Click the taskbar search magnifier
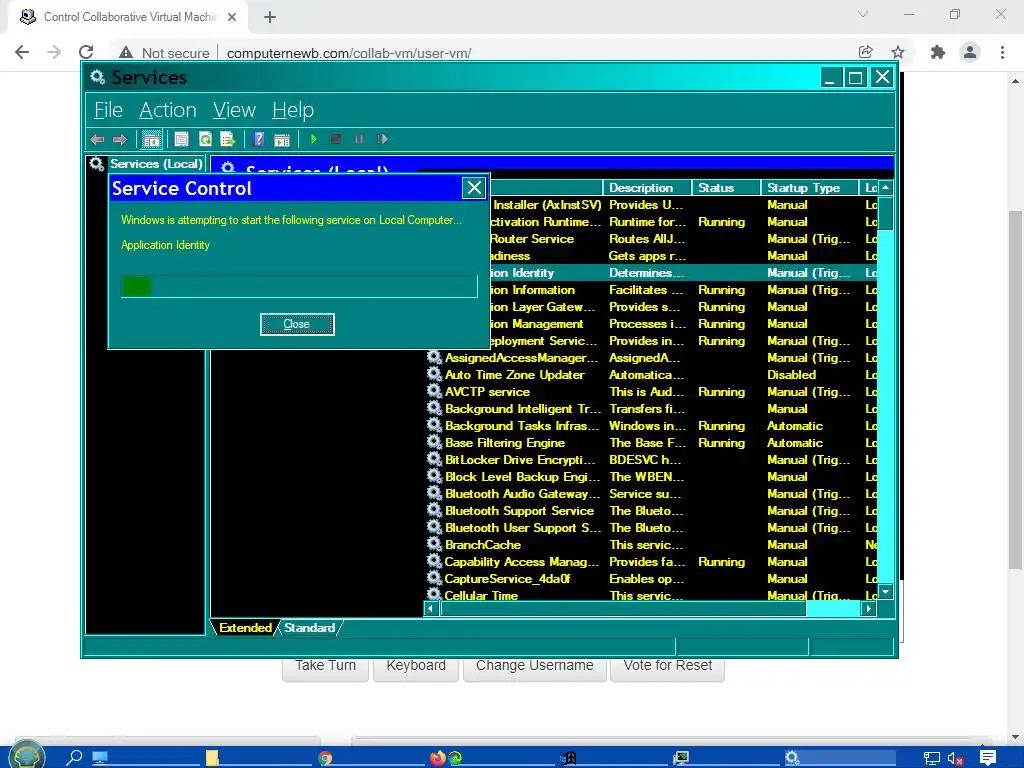 [74, 758]
